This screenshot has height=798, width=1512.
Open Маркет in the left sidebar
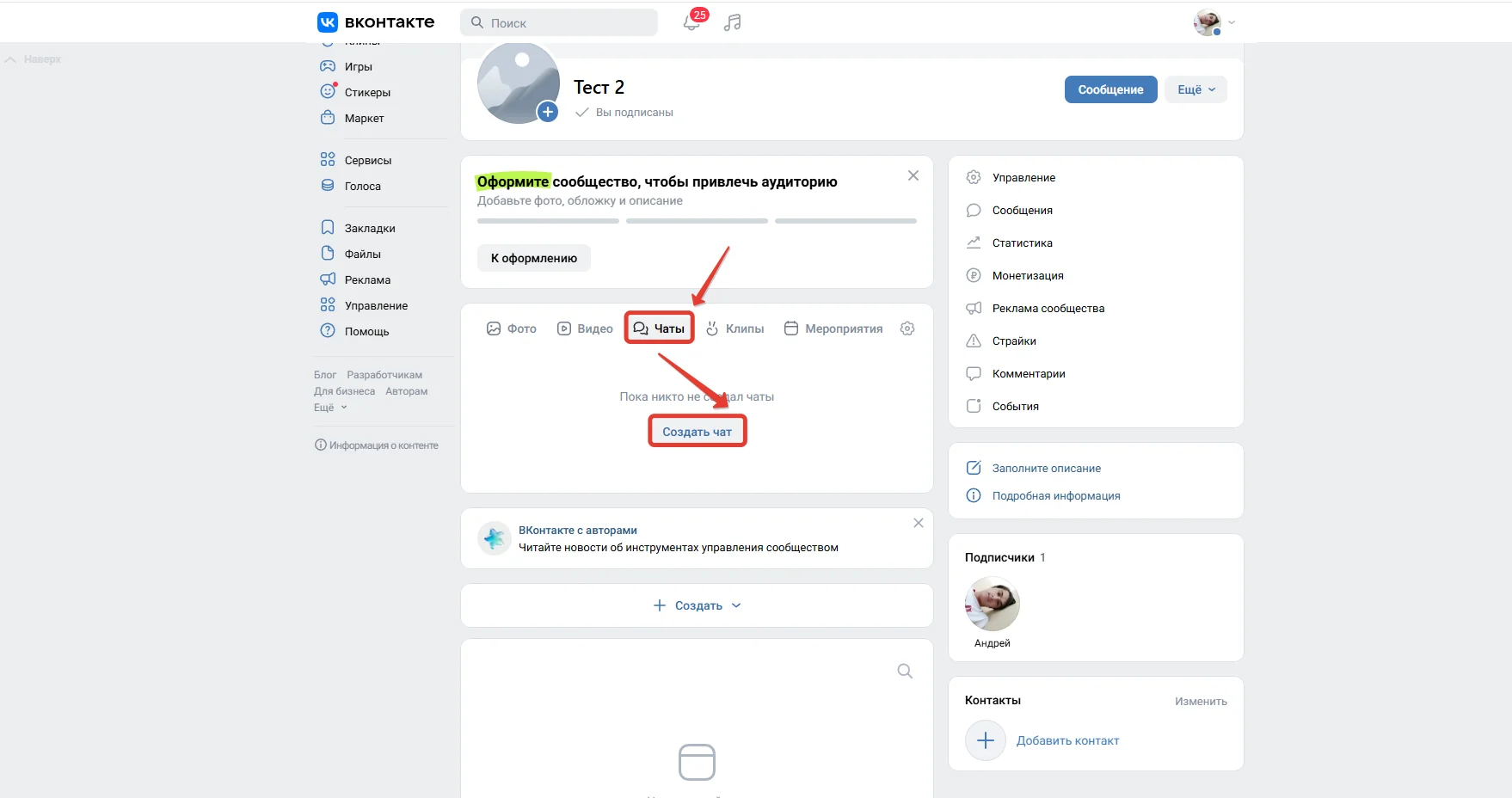pos(364,118)
